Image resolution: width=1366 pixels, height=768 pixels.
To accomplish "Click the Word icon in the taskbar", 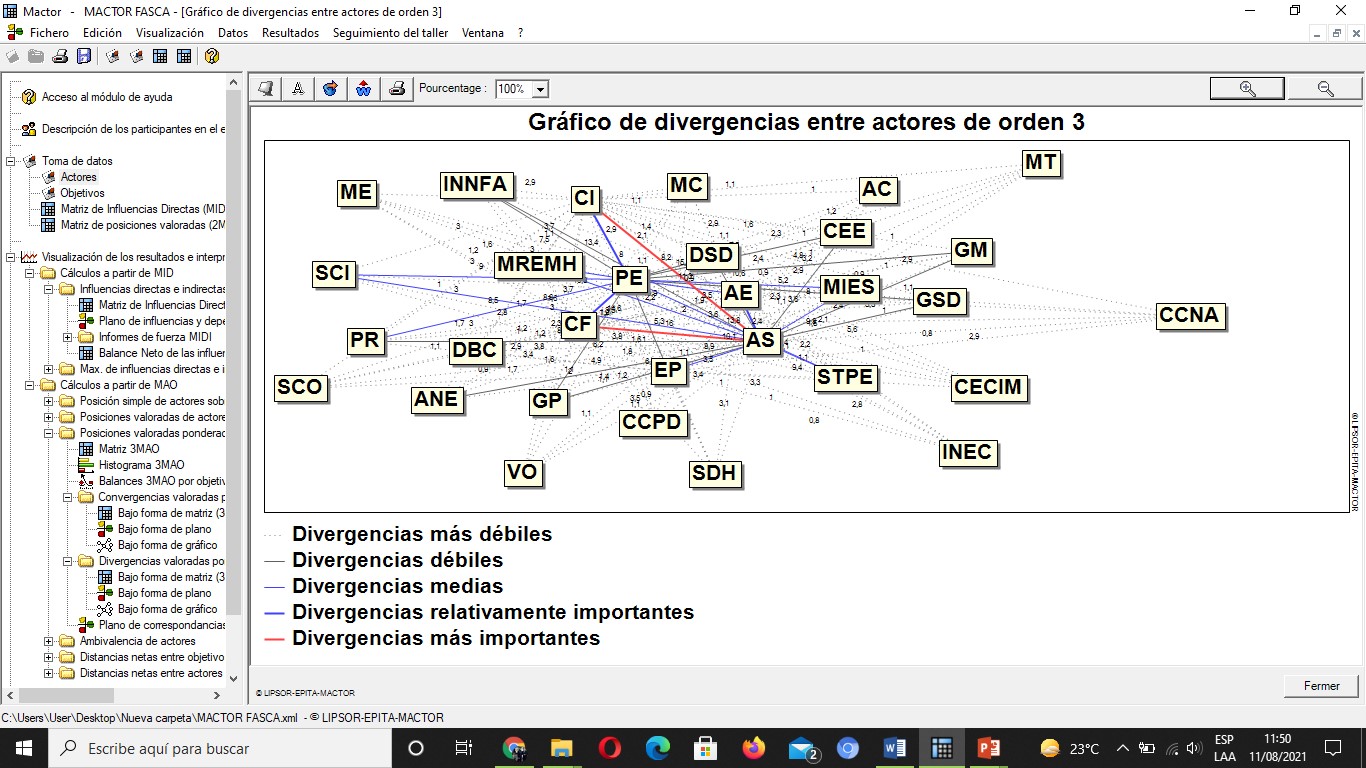I will click(x=894, y=748).
